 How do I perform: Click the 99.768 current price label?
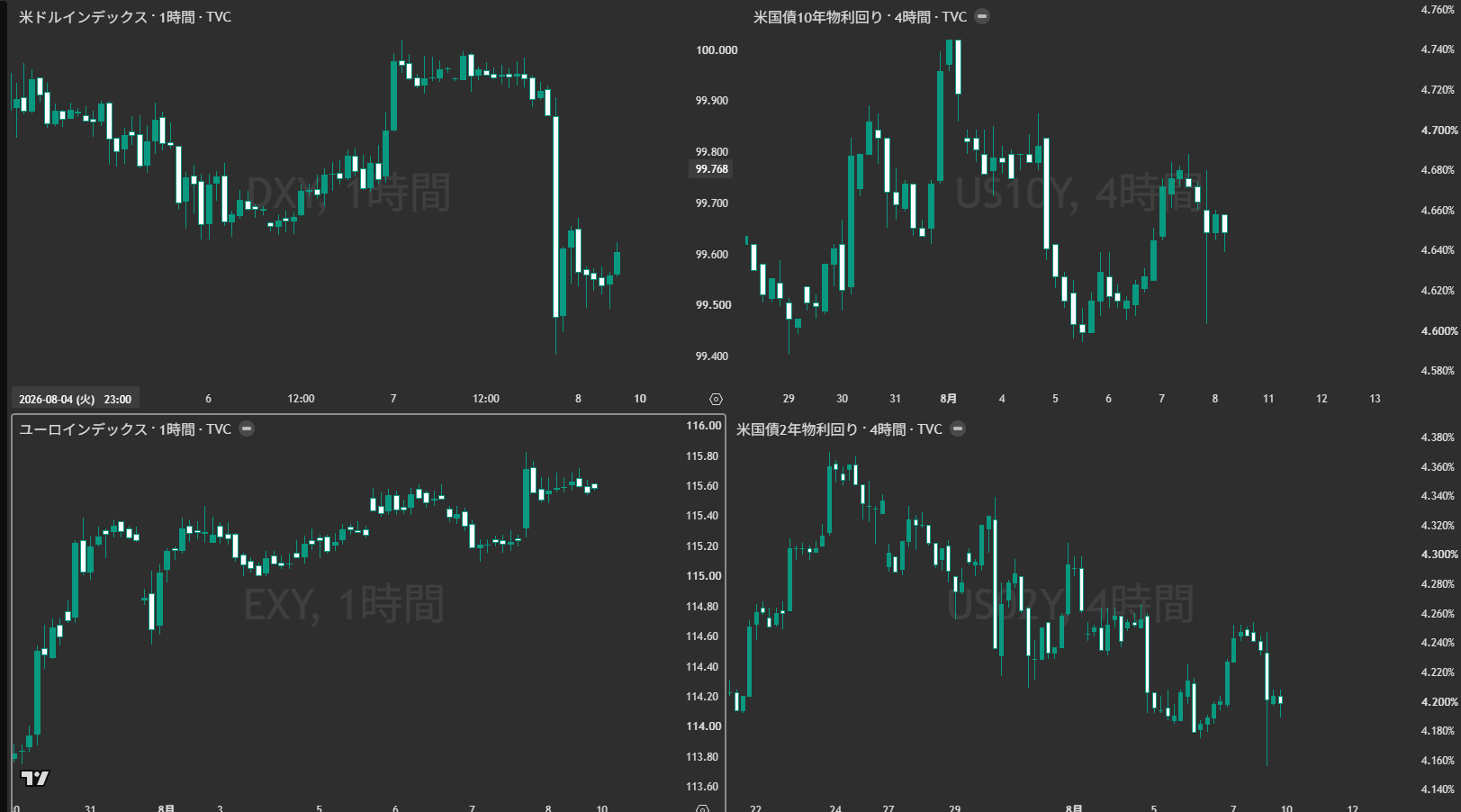tap(711, 168)
